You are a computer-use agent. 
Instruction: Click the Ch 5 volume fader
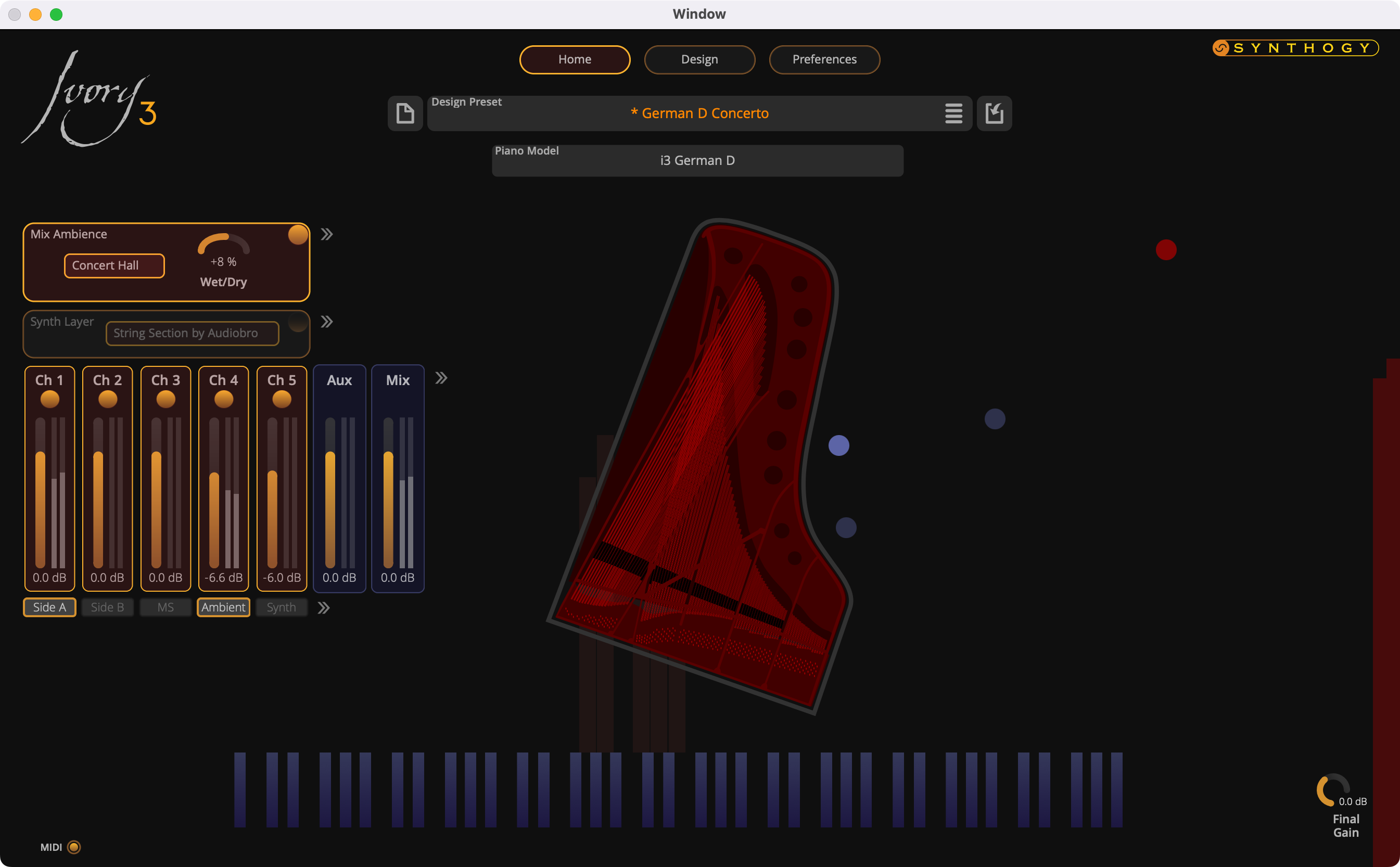coord(272,492)
